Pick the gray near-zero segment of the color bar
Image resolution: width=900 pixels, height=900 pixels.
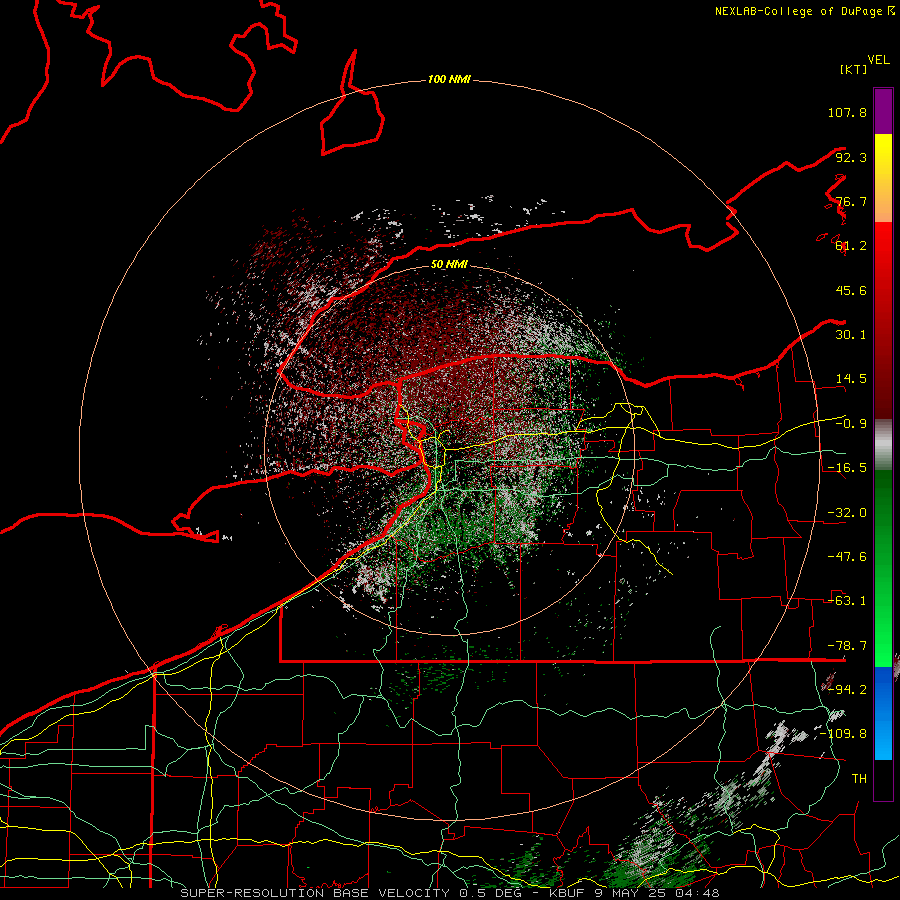tap(883, 445)
